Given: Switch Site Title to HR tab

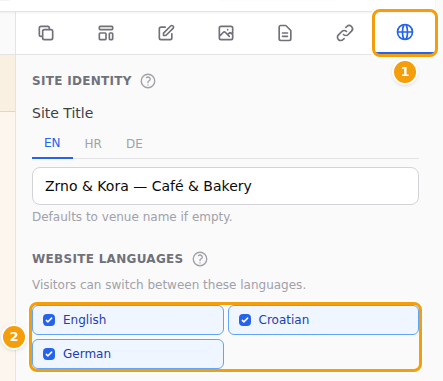Looking at the screenshot, I should [93, 144].
